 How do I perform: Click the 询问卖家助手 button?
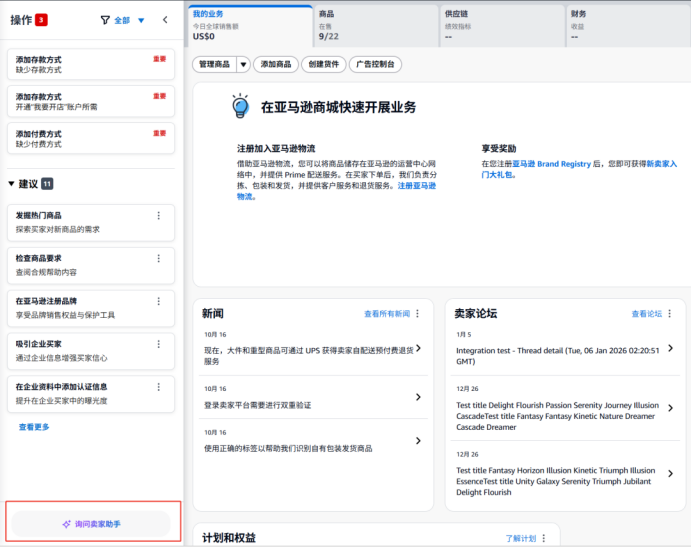[x=91, y=524]
